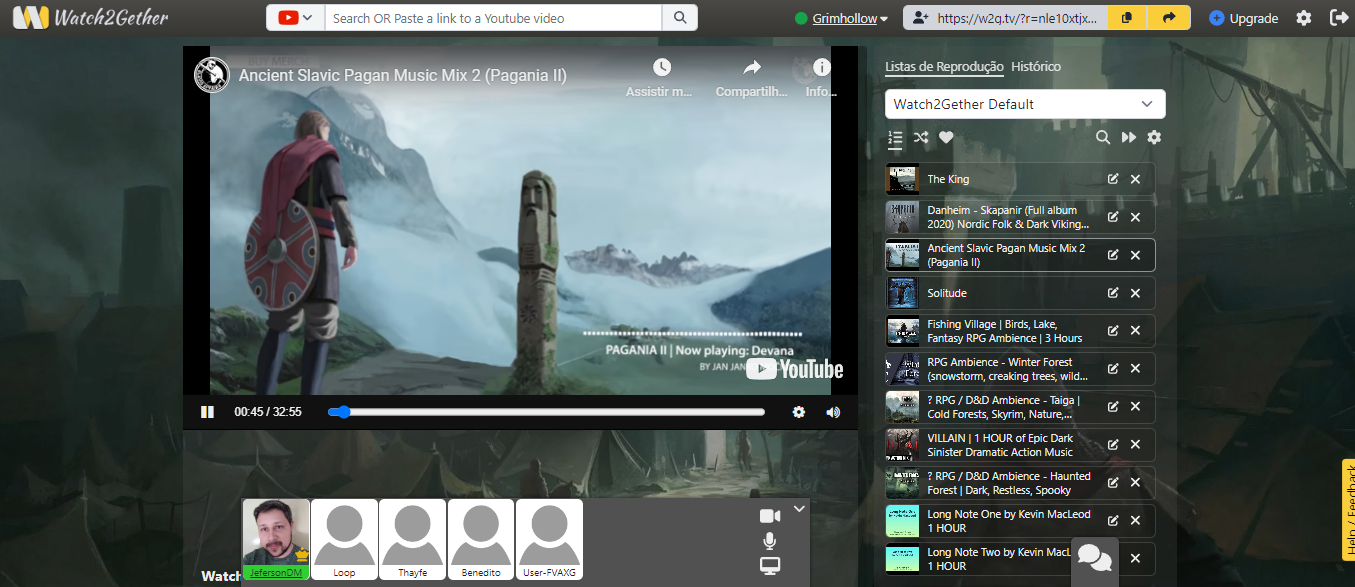Toggle mute with the speaker icon

833,412
